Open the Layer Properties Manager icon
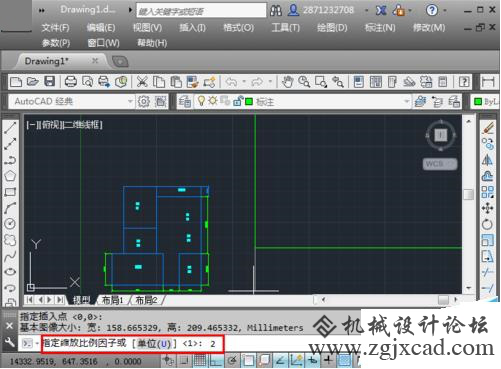This screenshot has height=369, width=501. tap(184, 101)
